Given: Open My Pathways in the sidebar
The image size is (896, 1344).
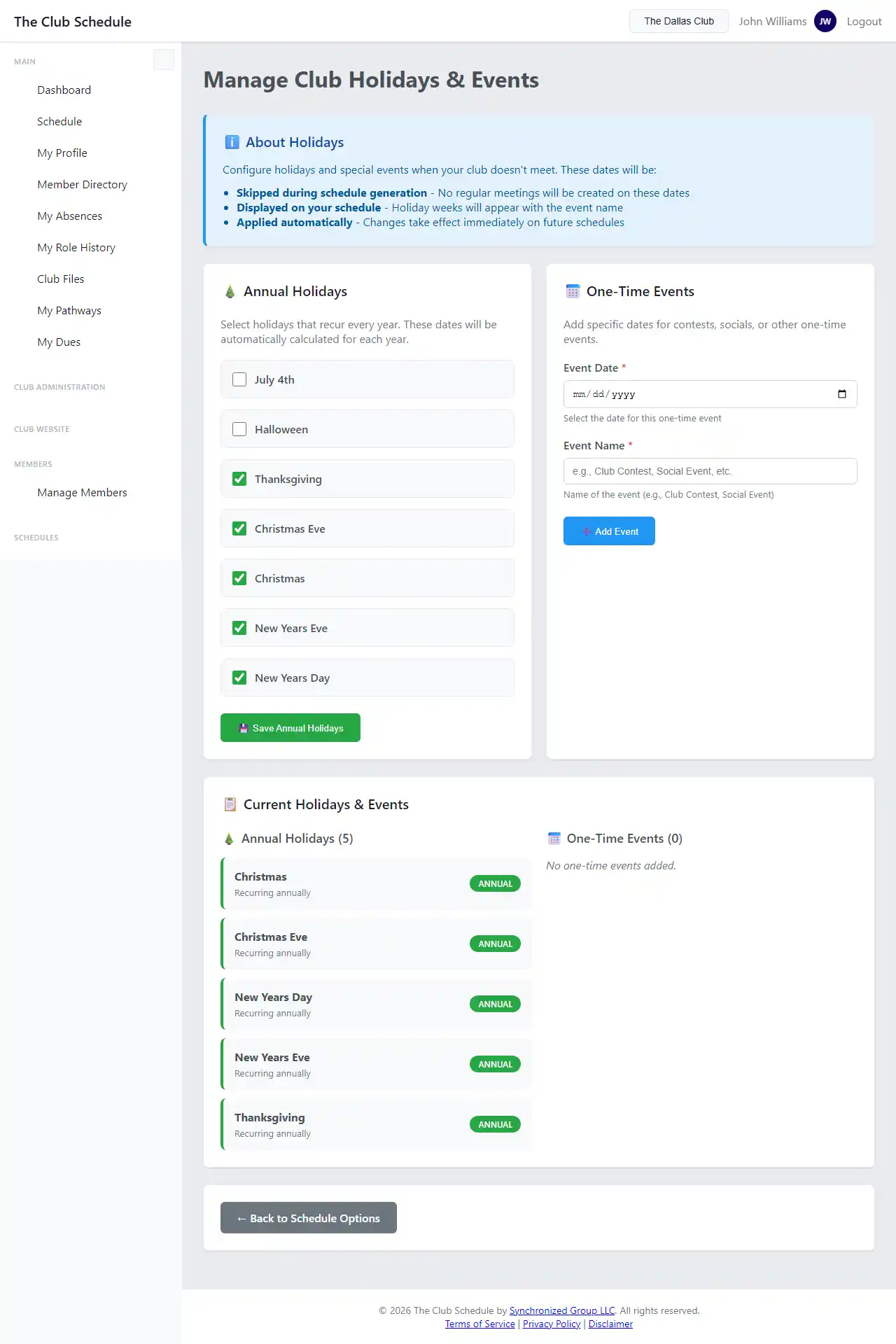Looking at the screenshot, I should pos(69,310).
